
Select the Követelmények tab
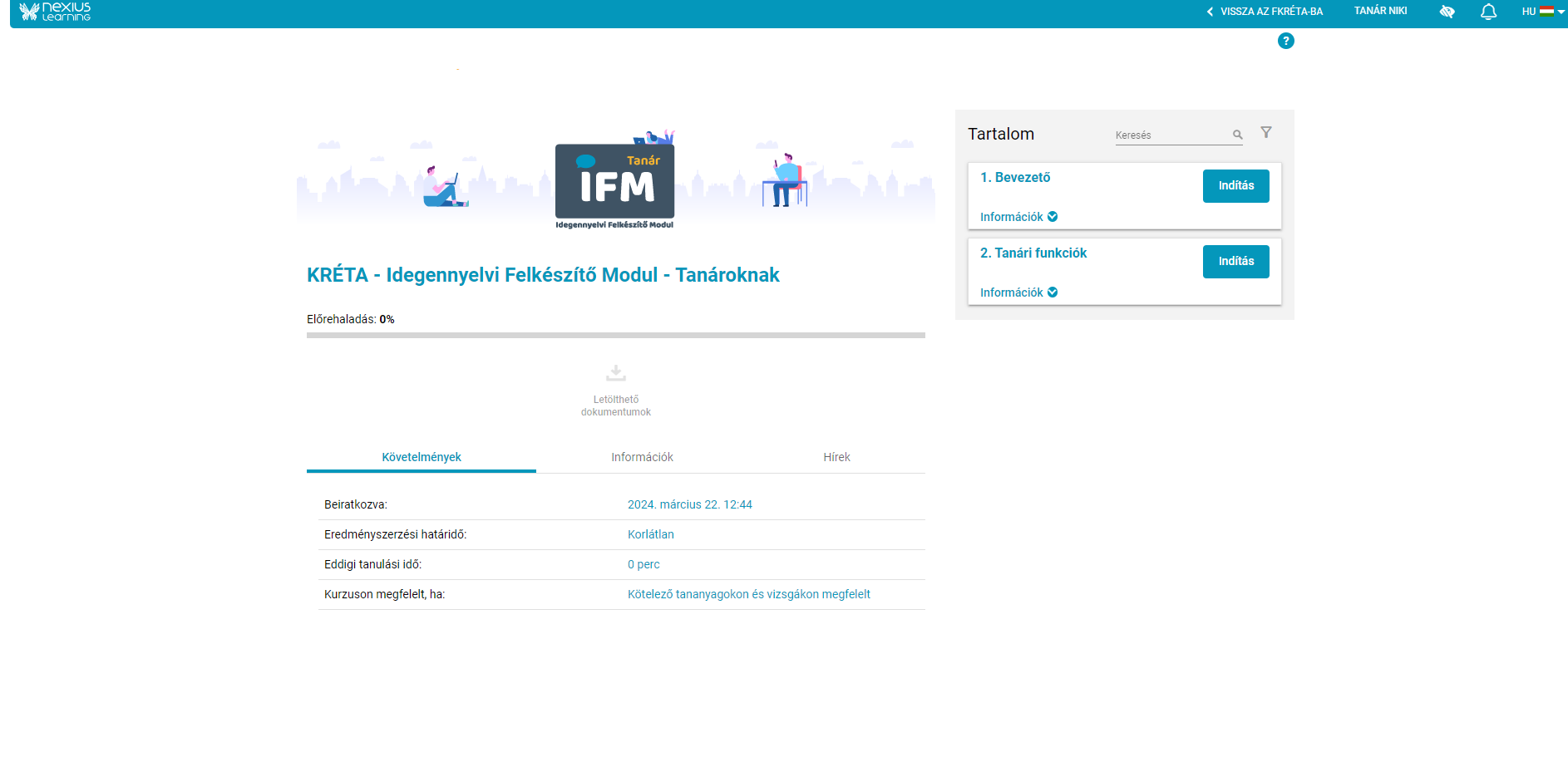(422, 457)
